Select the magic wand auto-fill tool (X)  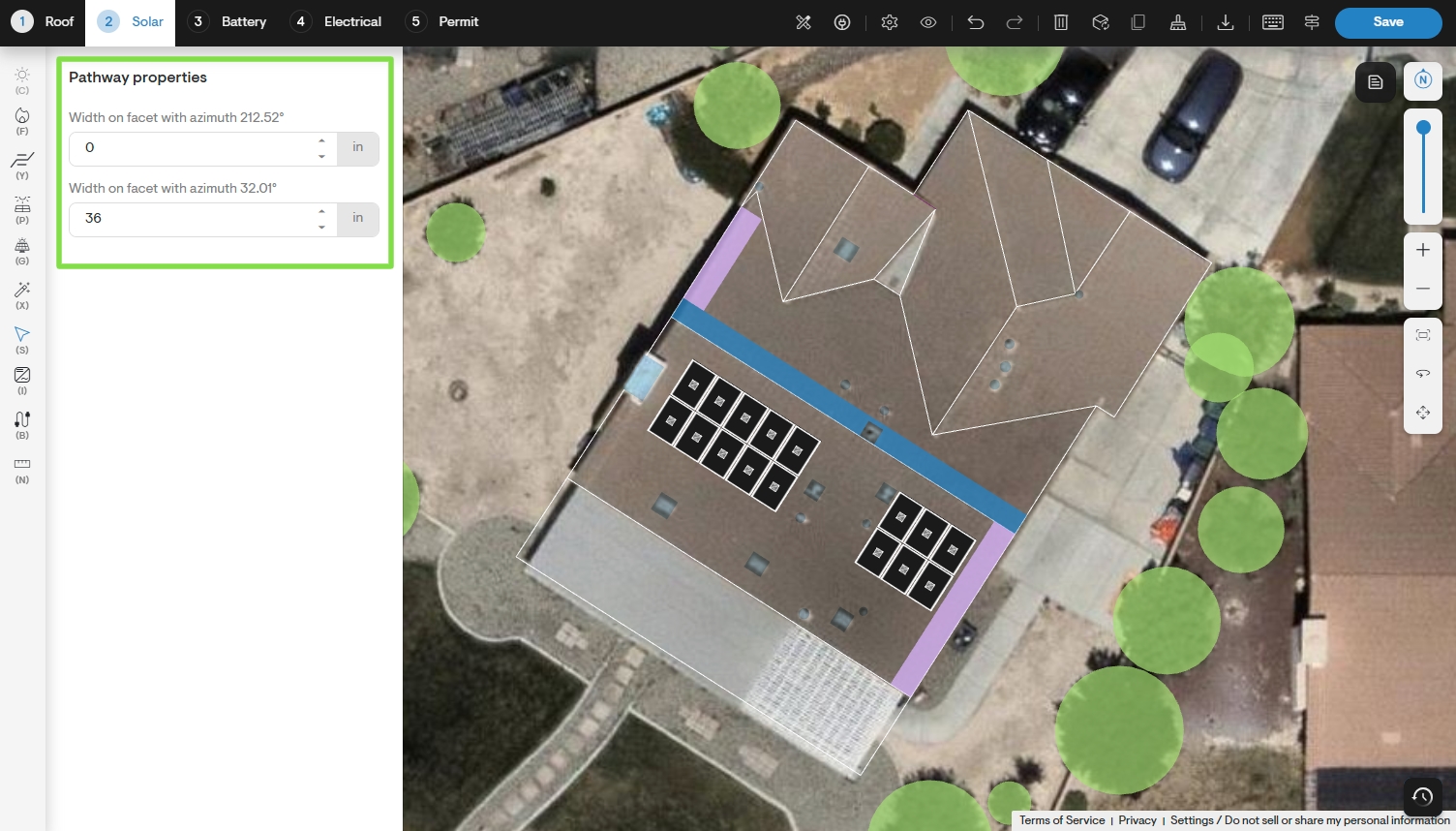pyautogui.click(x=22, y=295)
